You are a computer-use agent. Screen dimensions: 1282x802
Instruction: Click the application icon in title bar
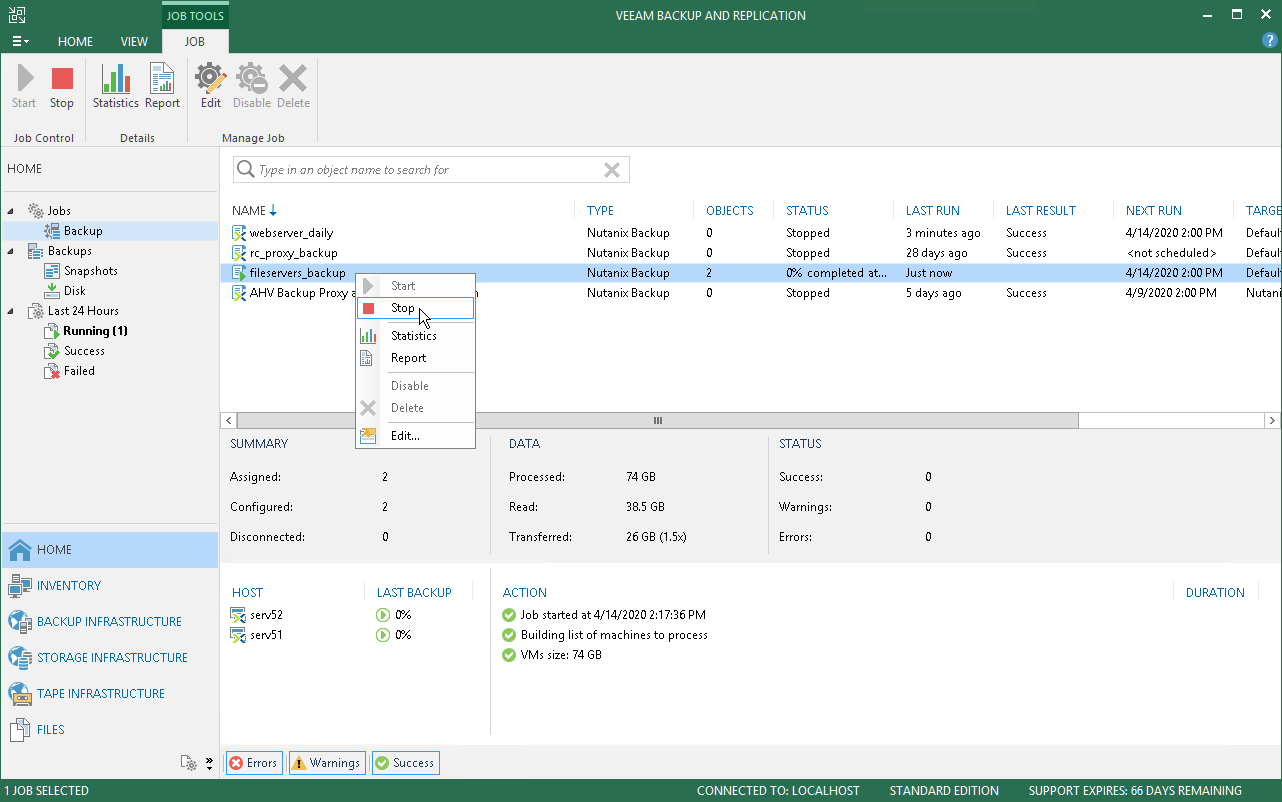point(16,15)
